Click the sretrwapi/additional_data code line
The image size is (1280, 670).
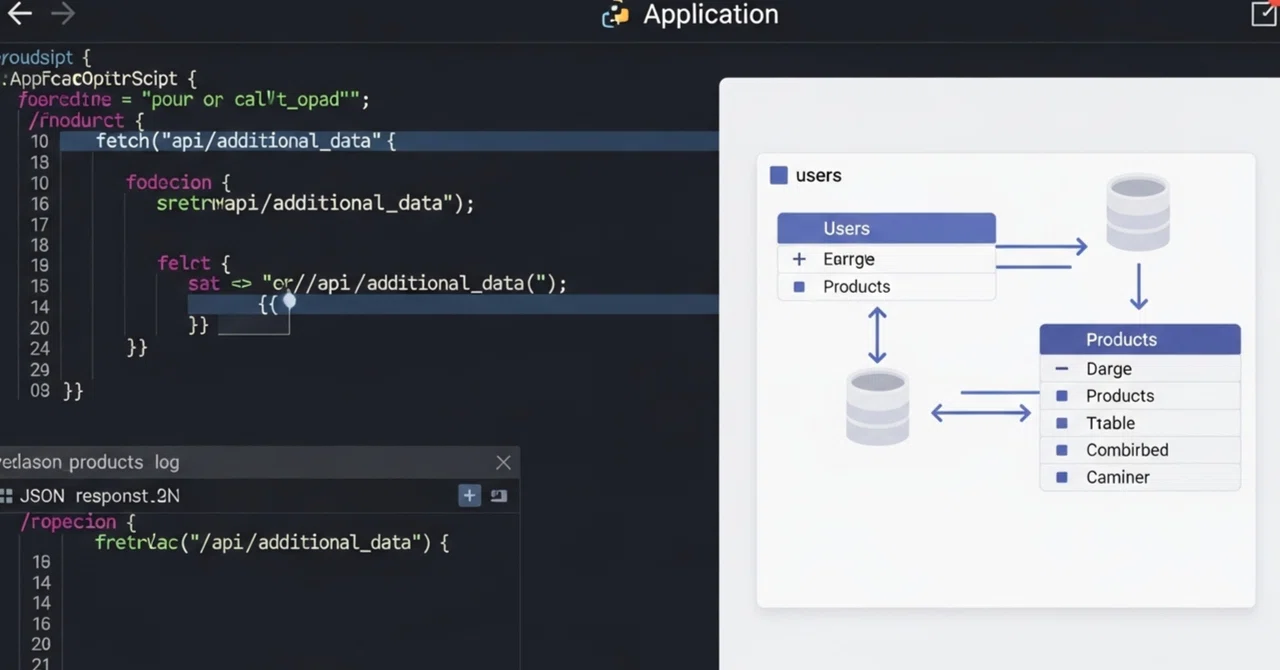click(x=315, y=203)
